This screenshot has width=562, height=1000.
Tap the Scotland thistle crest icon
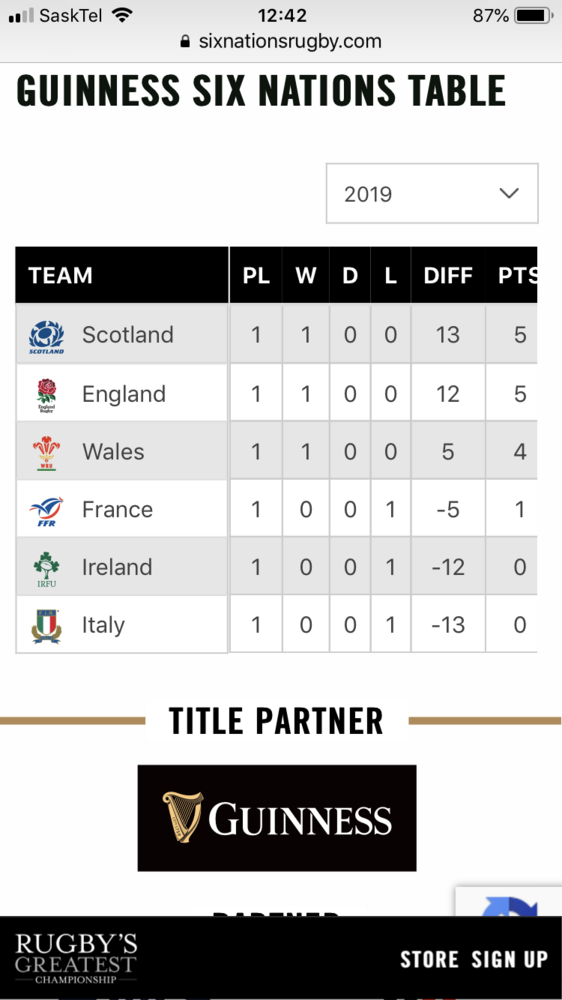click(46, 337)
